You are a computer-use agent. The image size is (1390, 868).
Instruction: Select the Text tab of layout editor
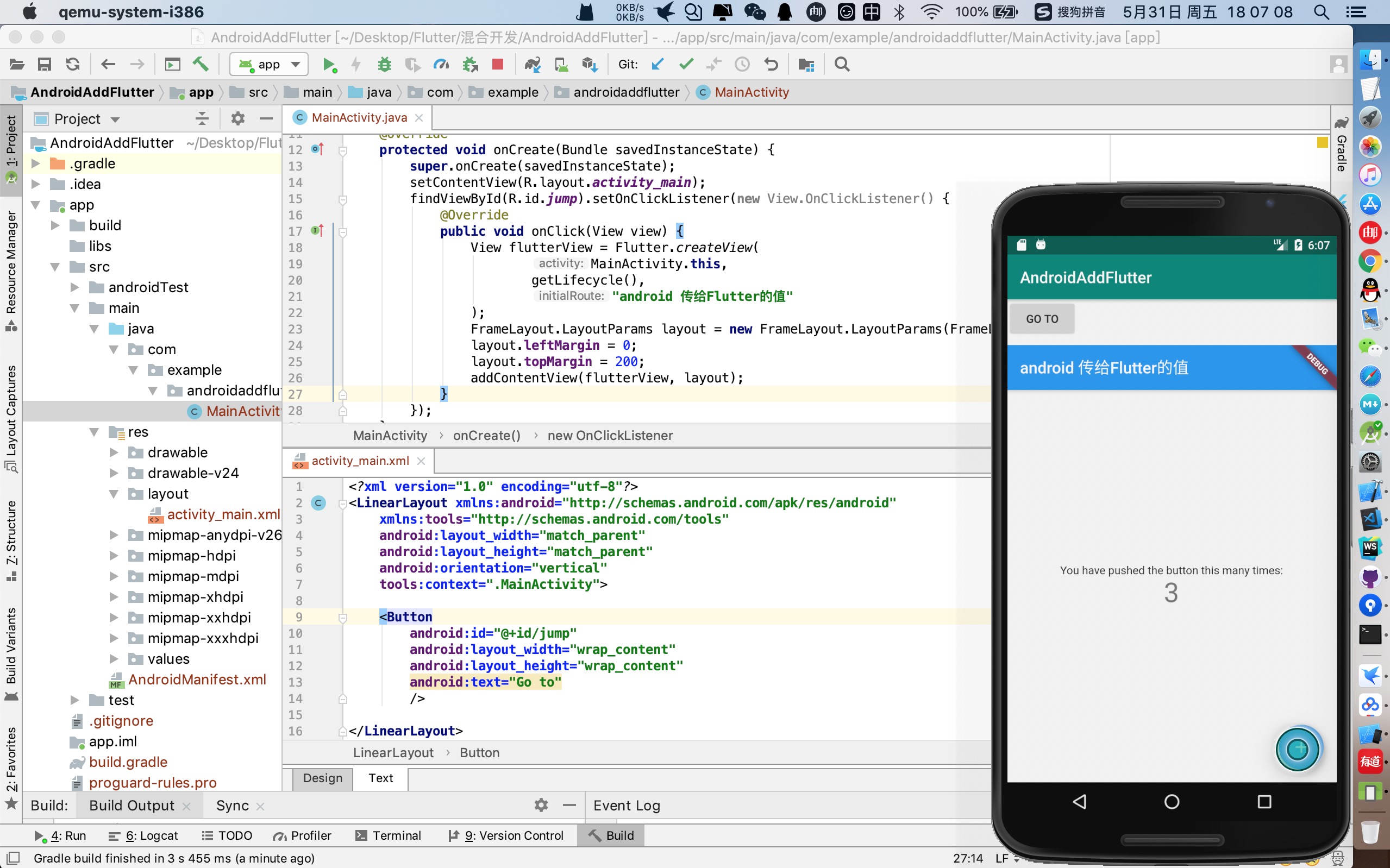[x=381, y=778]
